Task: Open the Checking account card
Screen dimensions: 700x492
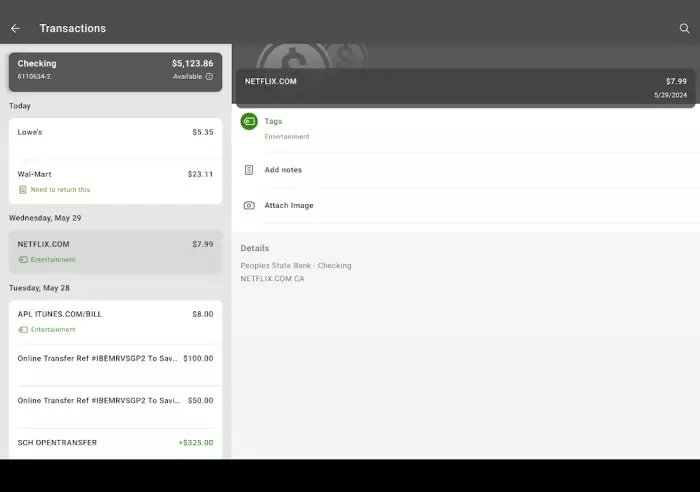Action: (x=115, y=72)
